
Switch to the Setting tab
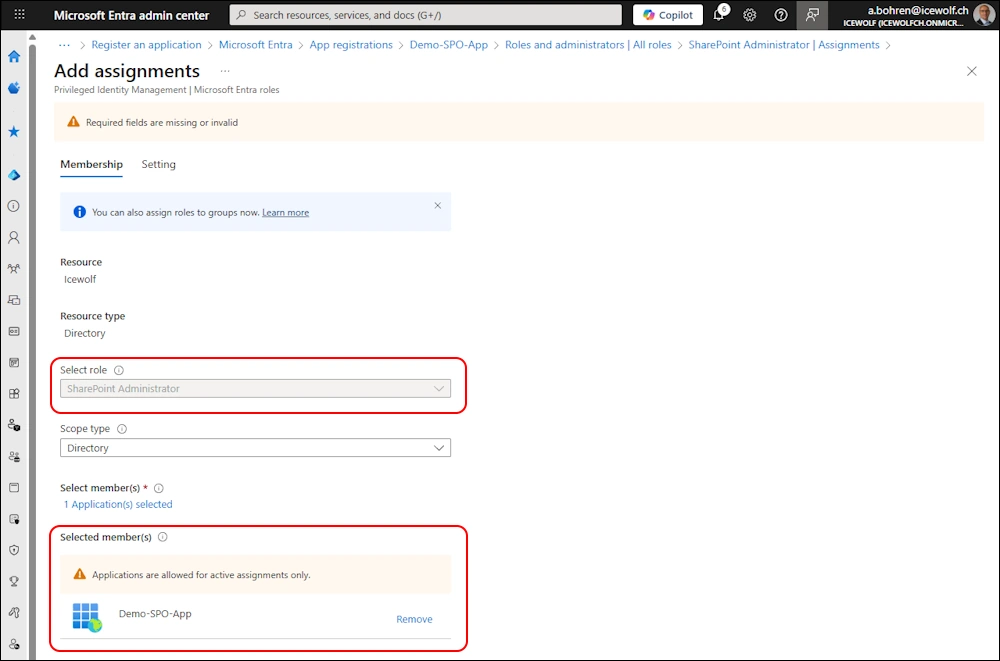point(158,164)
